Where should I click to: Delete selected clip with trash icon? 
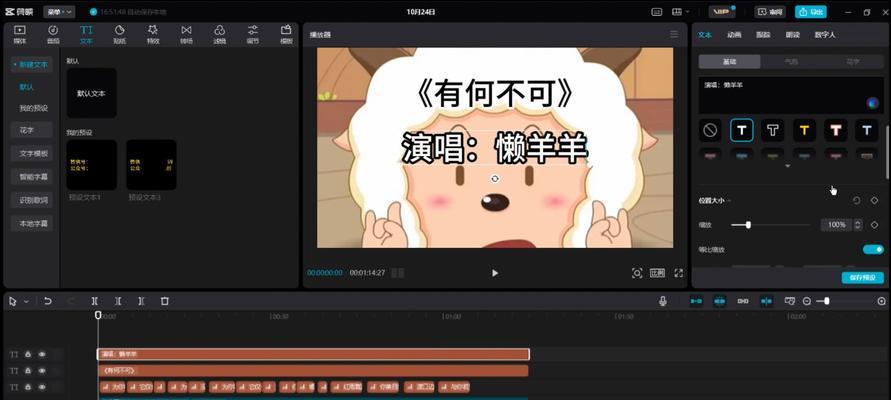coord(164,301)
